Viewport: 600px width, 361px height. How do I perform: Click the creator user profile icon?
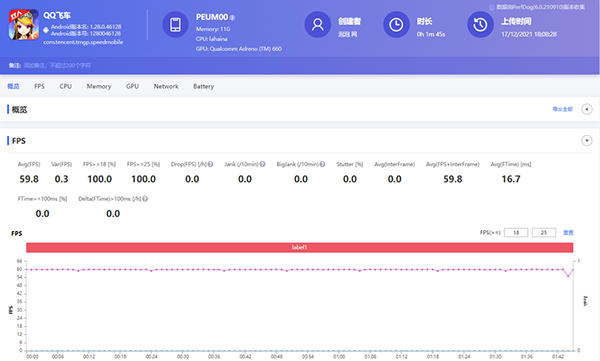[x=317, y=25]
